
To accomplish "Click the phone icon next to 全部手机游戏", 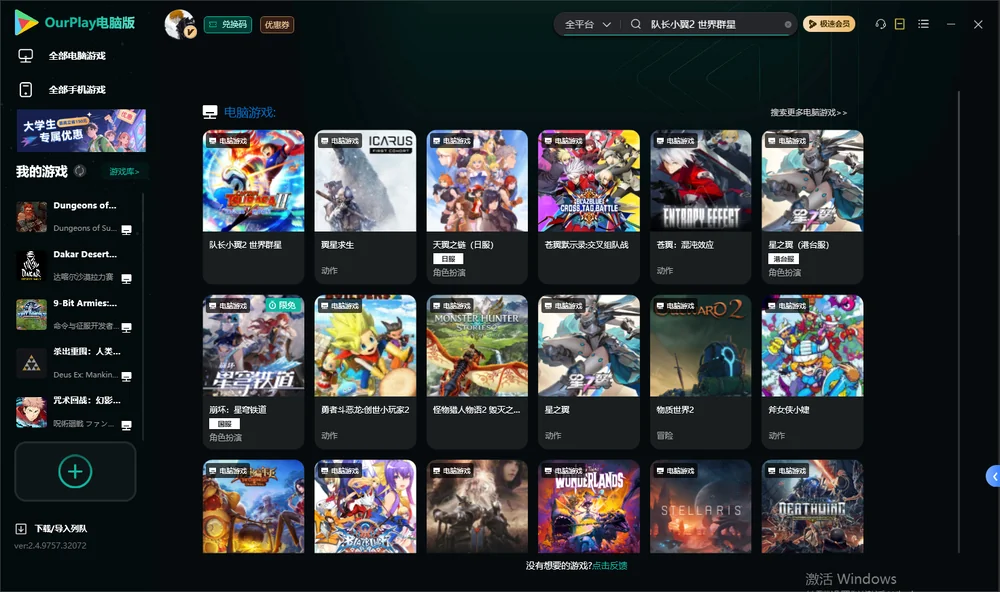I will click(26, 89).
